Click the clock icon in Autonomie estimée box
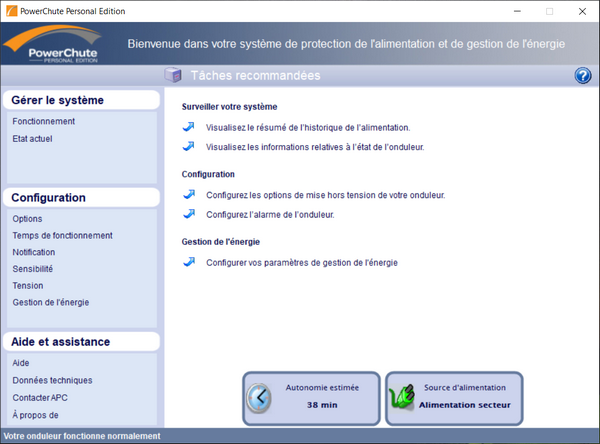This screenshot has width=600, height=444. click(x=259, y=398)
